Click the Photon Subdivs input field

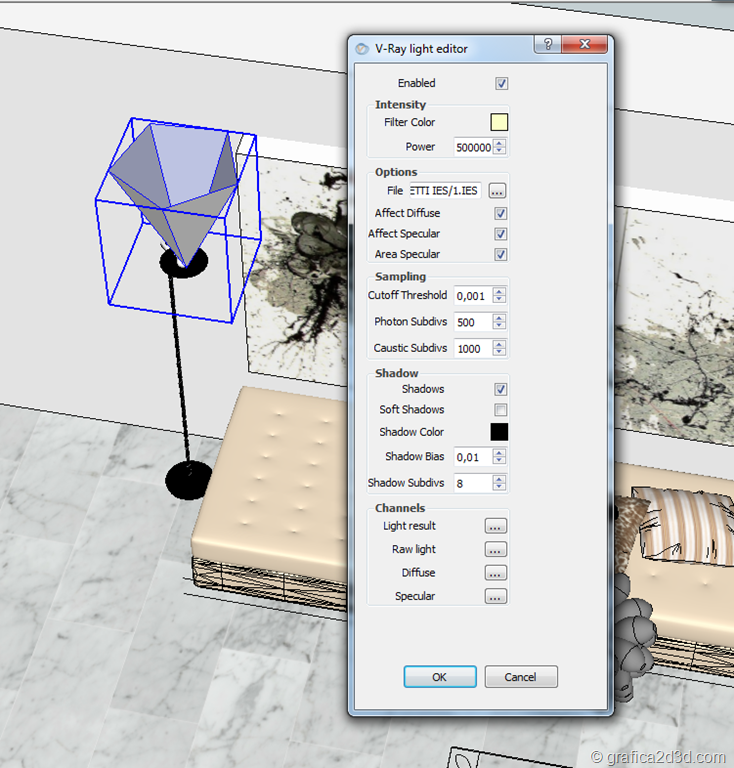pos(472,322)
